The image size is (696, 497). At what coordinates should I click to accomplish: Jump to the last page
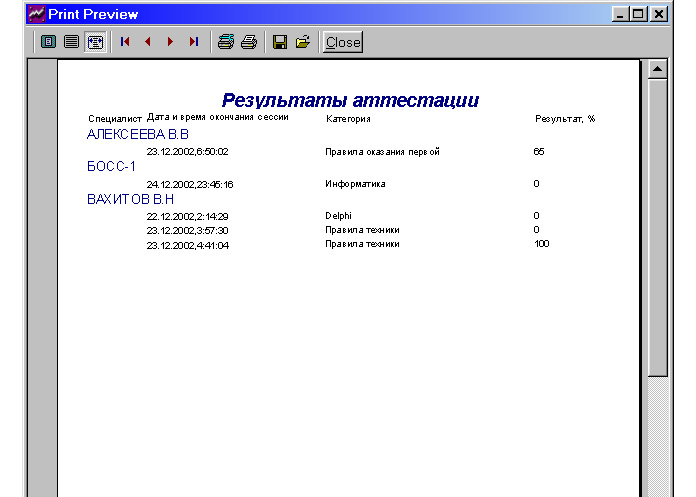point(194,42)
